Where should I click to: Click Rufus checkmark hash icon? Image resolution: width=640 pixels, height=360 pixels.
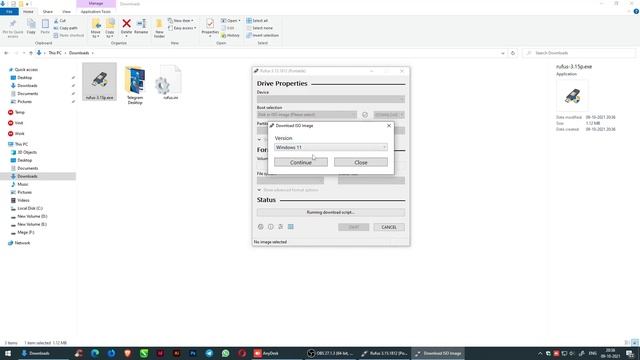pos(365,115)
